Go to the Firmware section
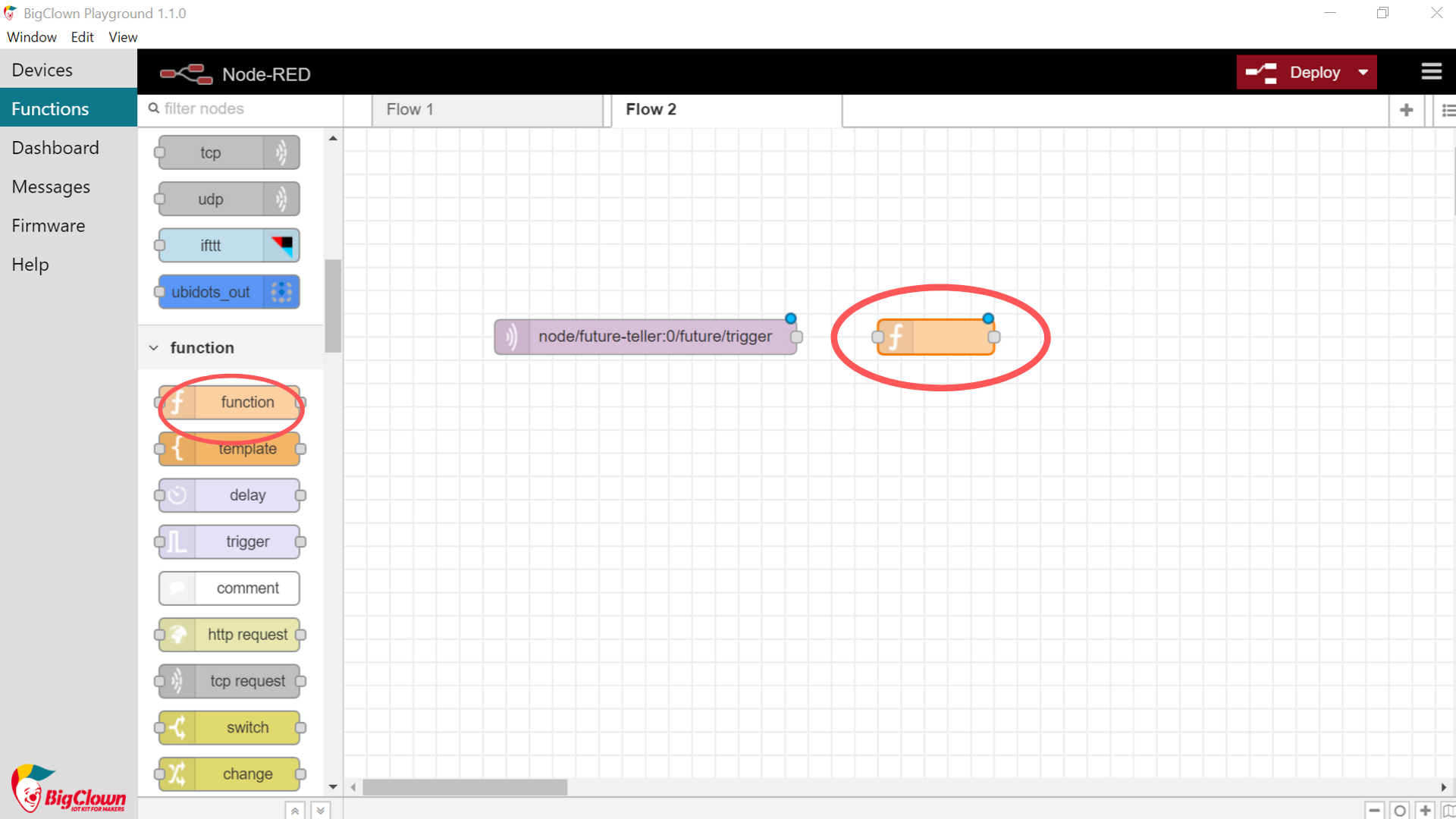 [x=68, y=225]
